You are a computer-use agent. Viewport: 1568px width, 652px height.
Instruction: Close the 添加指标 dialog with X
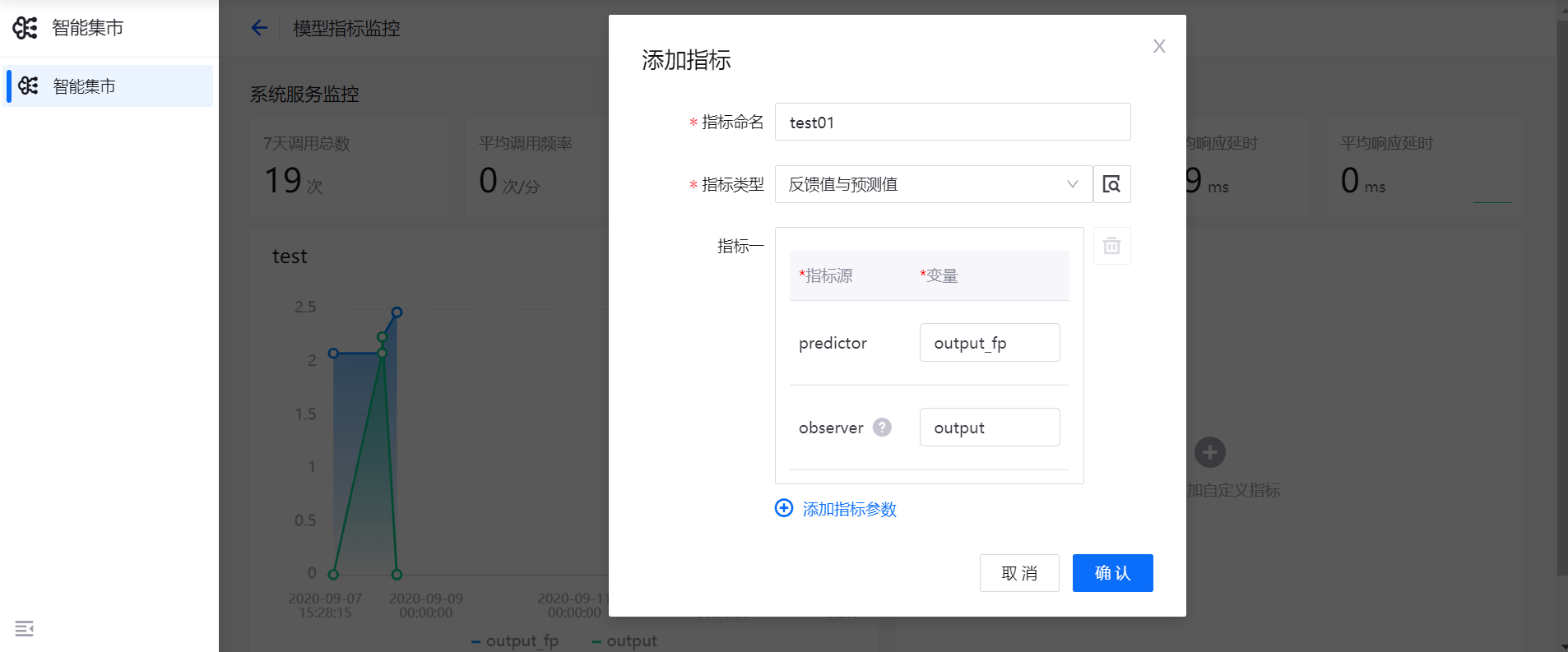(1158, 46)
